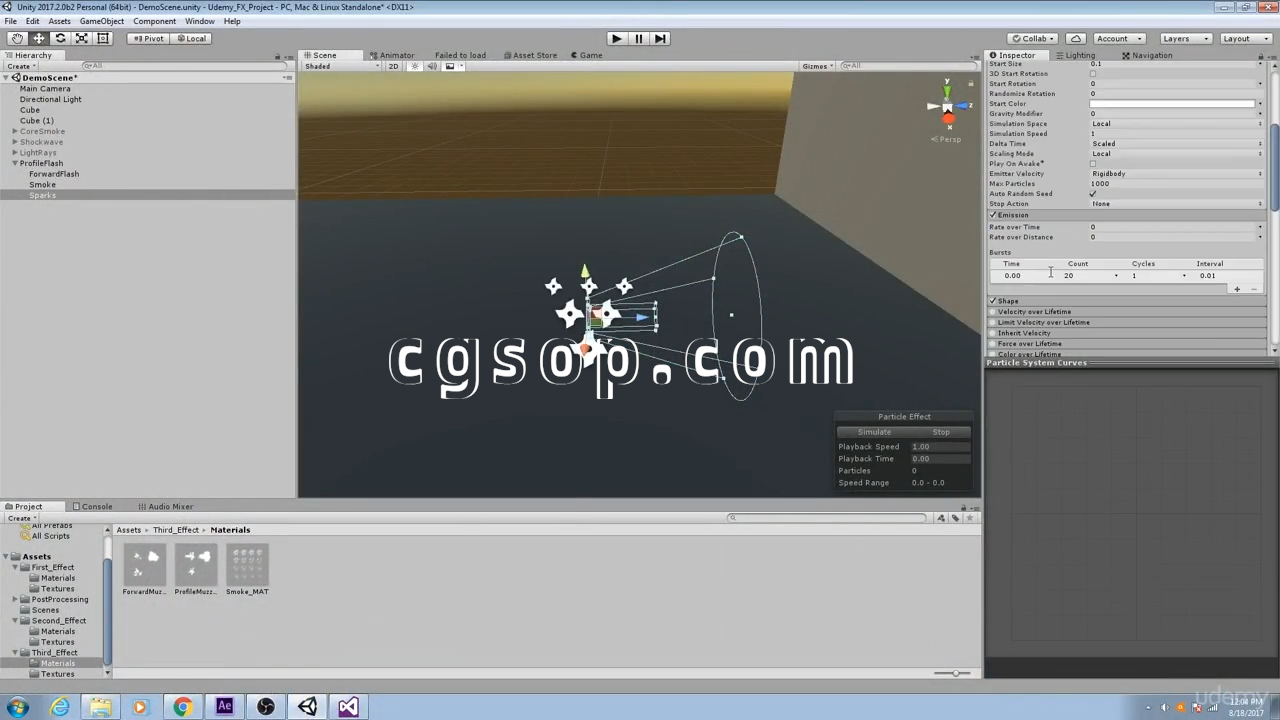The width and height of the screenshot is (1280, 720).
Task: Expand the CoreSmoke hierarchy item
Action: (x=15, y=131)
